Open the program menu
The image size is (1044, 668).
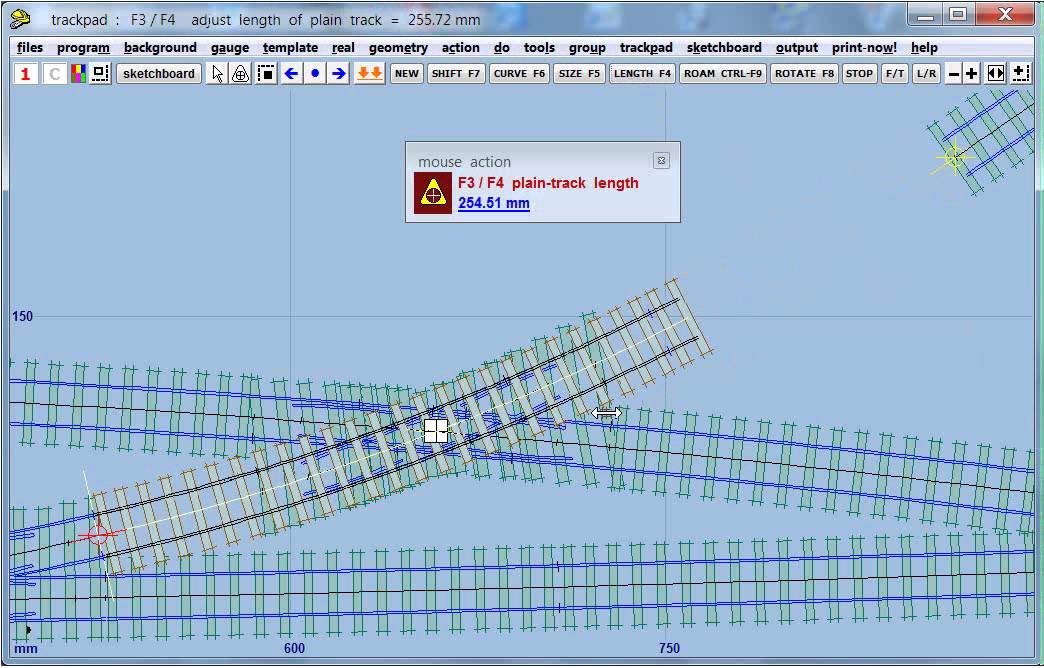tap(83, 47)
